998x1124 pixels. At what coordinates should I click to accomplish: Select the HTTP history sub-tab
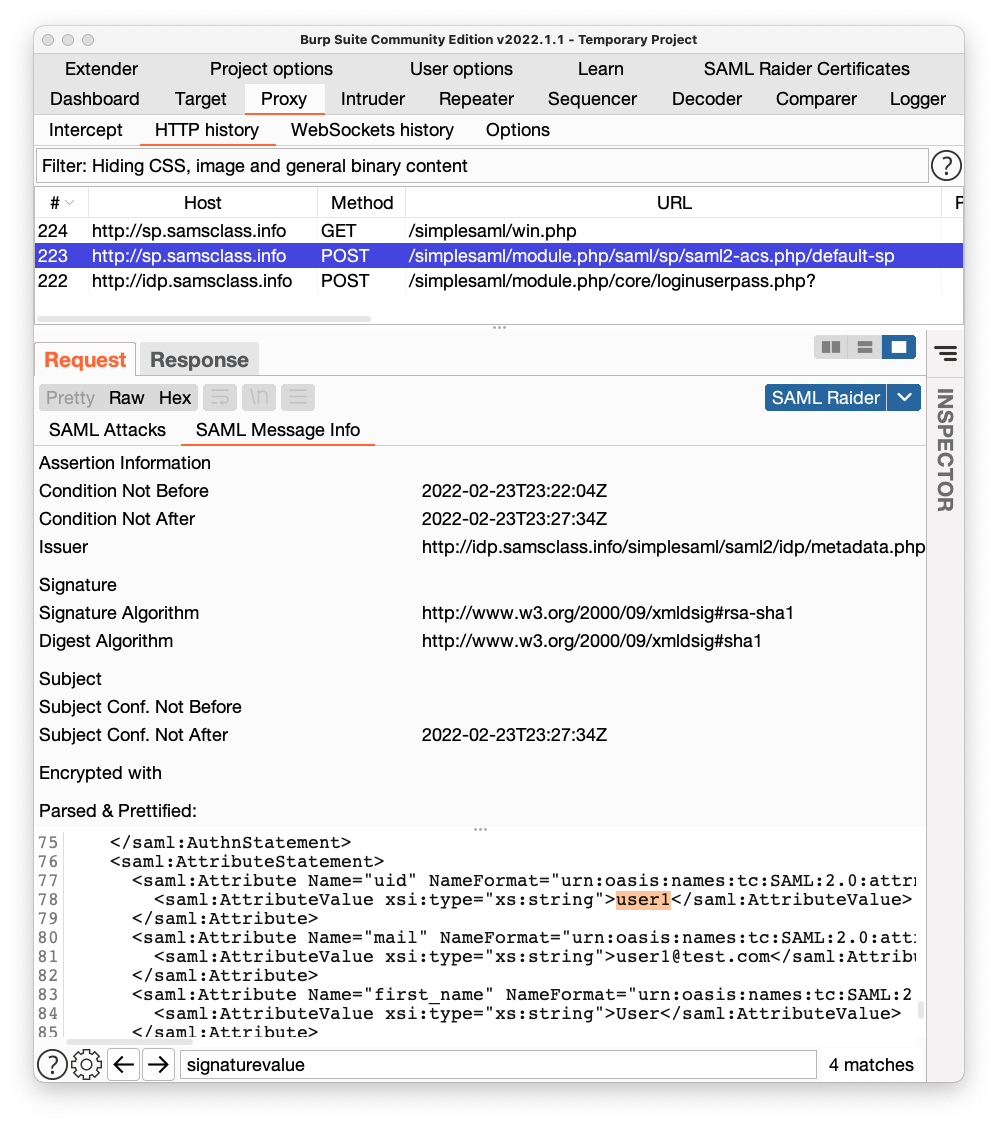[206, 130]
